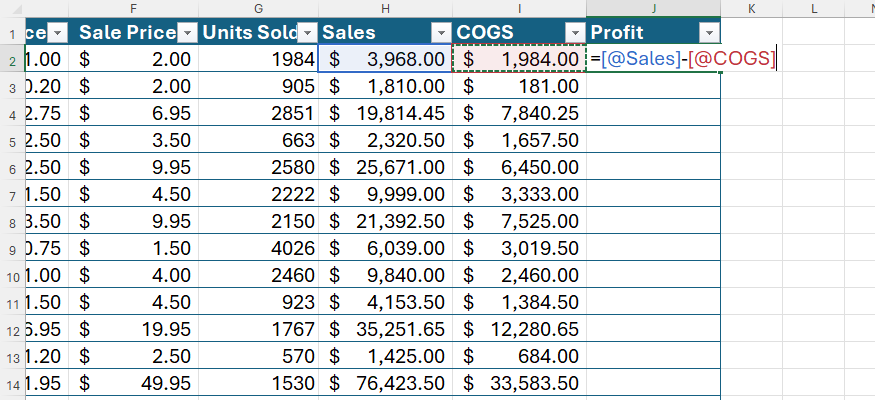Viewport: 875px width, 400px height.
Task: Click COGS cell showing 6,450.00
Action: pyautogui.click(x=519, y=167)
